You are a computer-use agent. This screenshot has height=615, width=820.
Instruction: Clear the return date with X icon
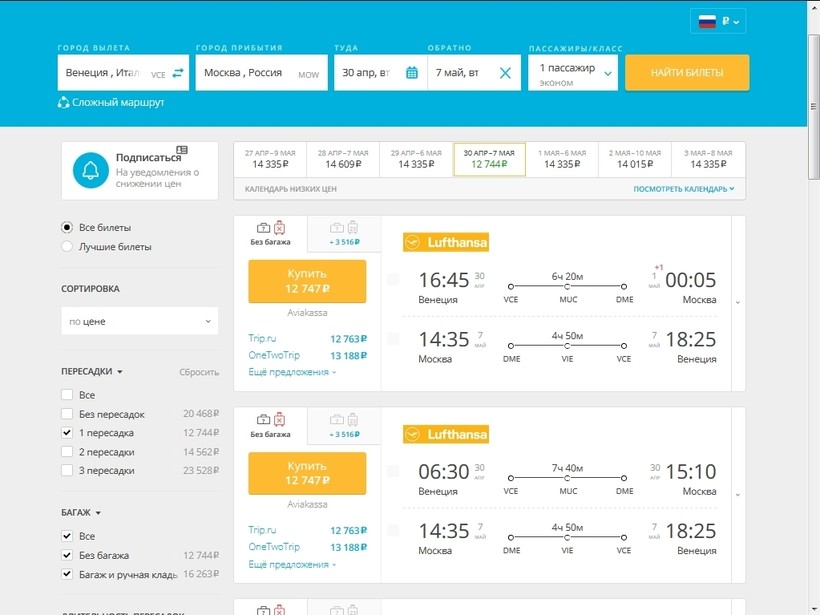(505, 73)
